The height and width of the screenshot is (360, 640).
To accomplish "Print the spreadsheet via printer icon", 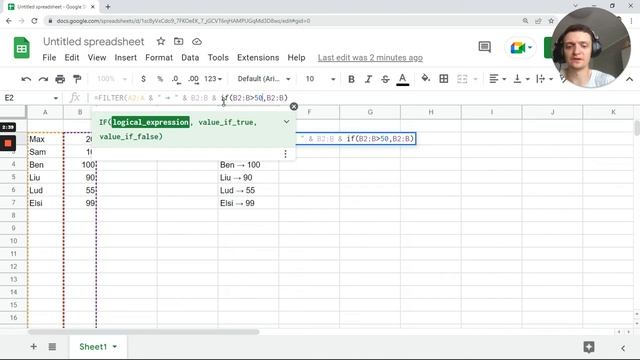I will coord(60,79).
